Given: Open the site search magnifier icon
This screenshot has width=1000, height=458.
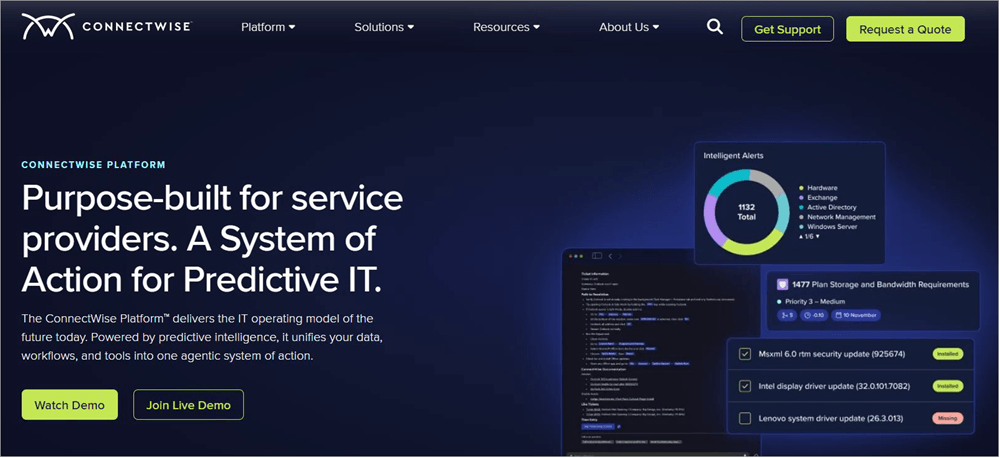Looking at the screenshot, I should pyautogui.click(x=715, y=27).
